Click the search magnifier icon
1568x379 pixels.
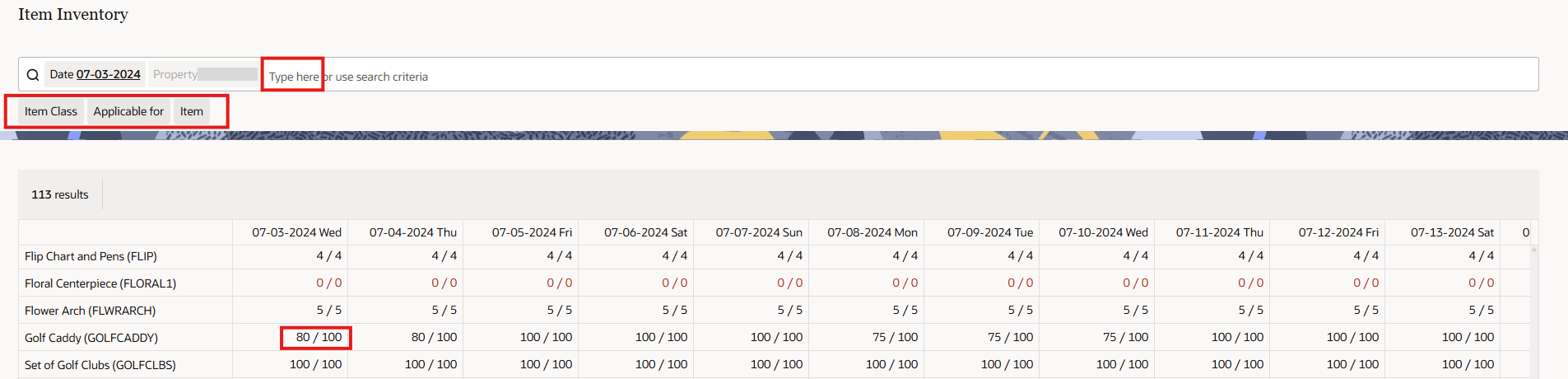[33, 75]
